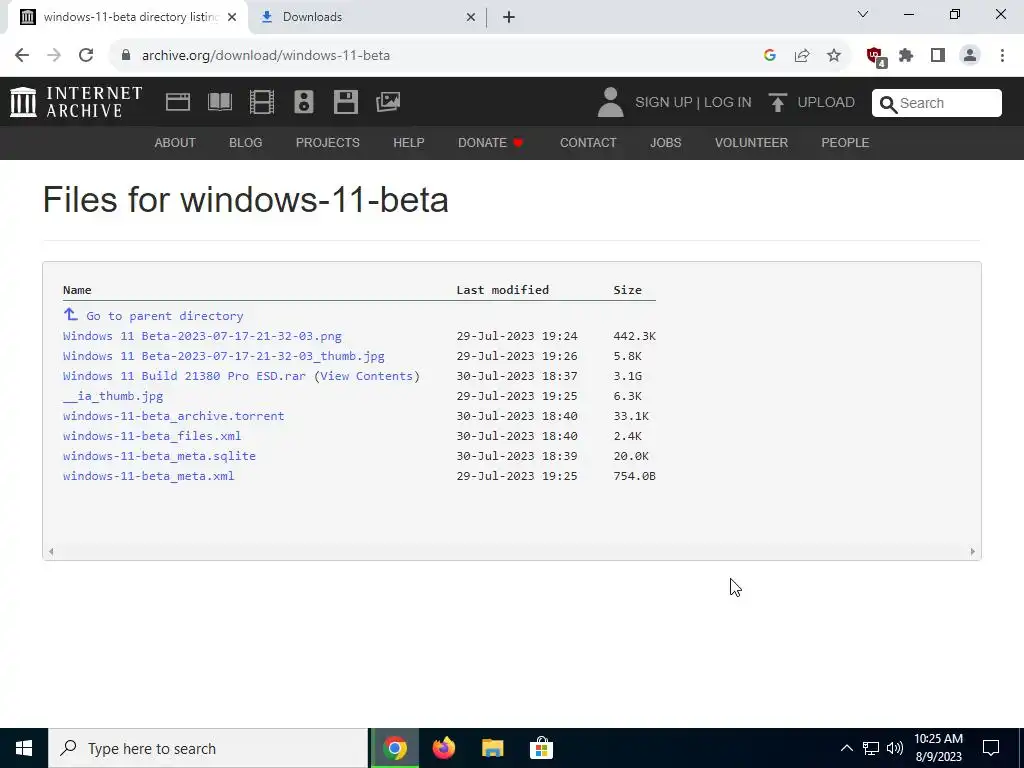
Task: Open the CONTACT menu item
Action: 588,142
